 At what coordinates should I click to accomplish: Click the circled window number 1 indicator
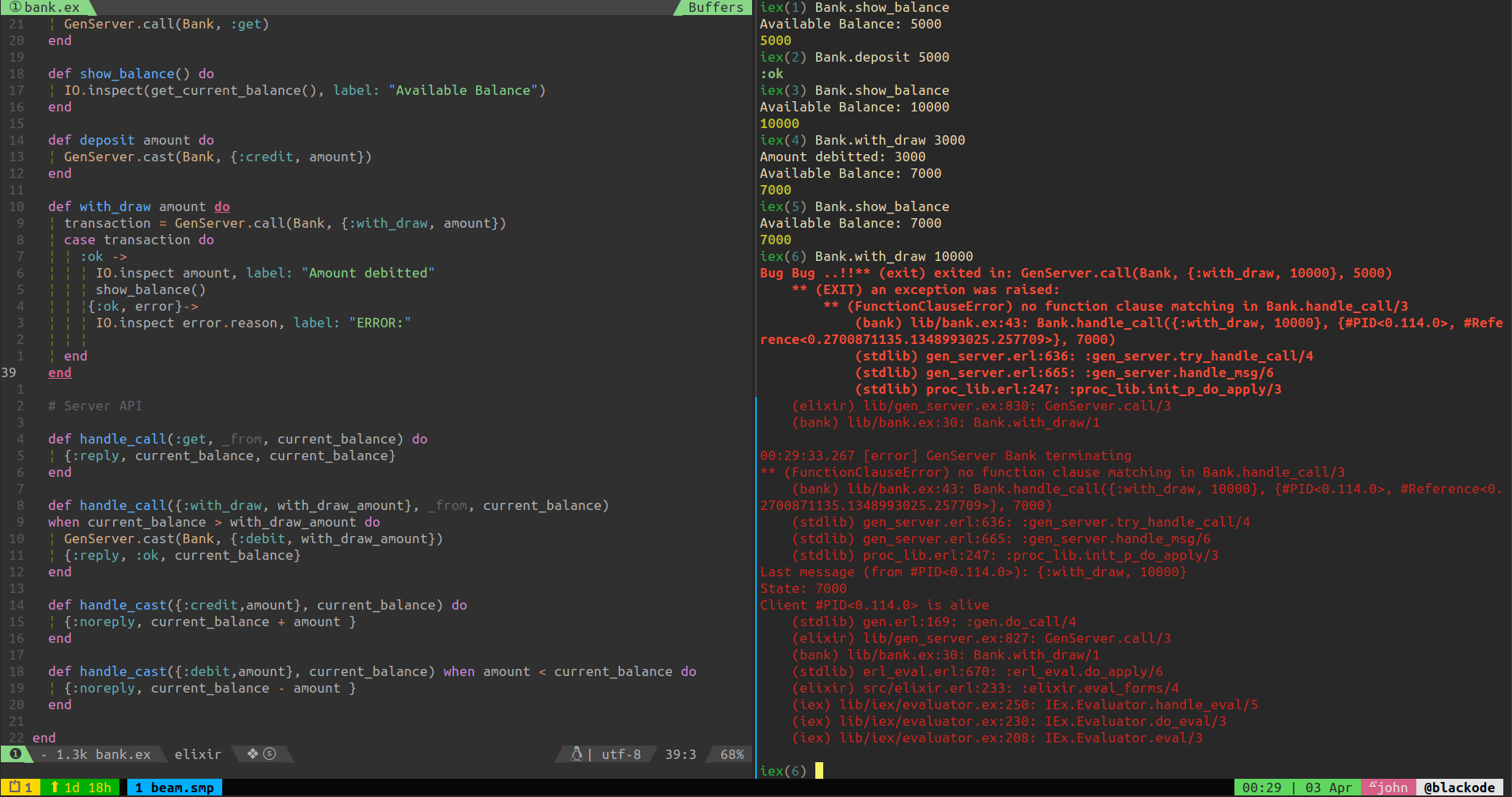(15, 754)
